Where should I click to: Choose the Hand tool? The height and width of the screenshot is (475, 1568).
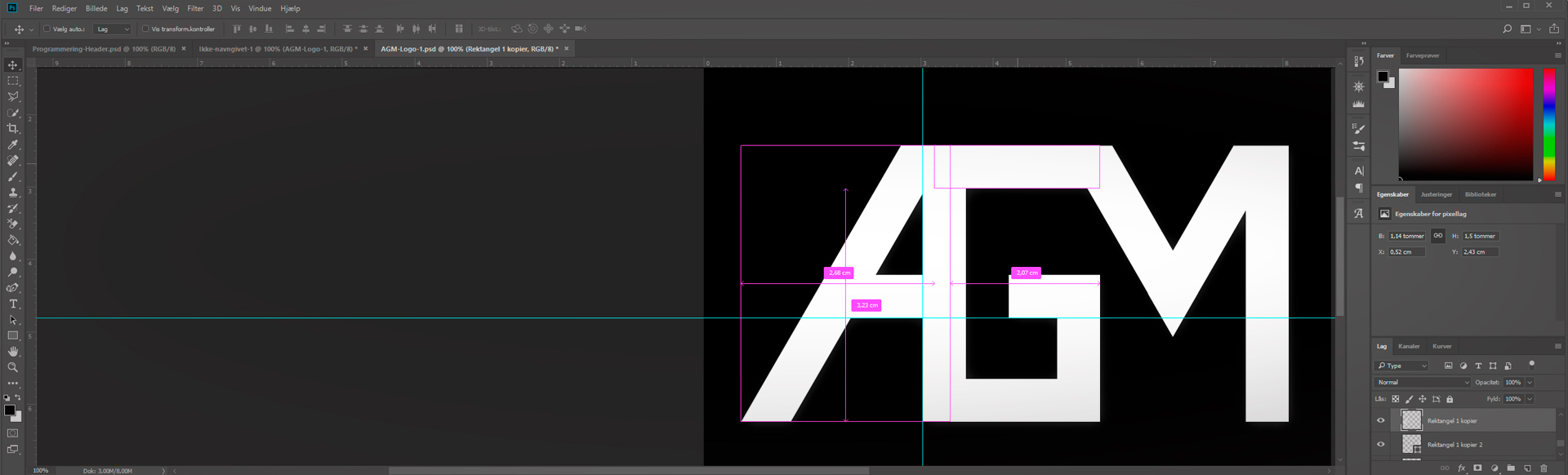pyautogui.click(x=12, y=352)
